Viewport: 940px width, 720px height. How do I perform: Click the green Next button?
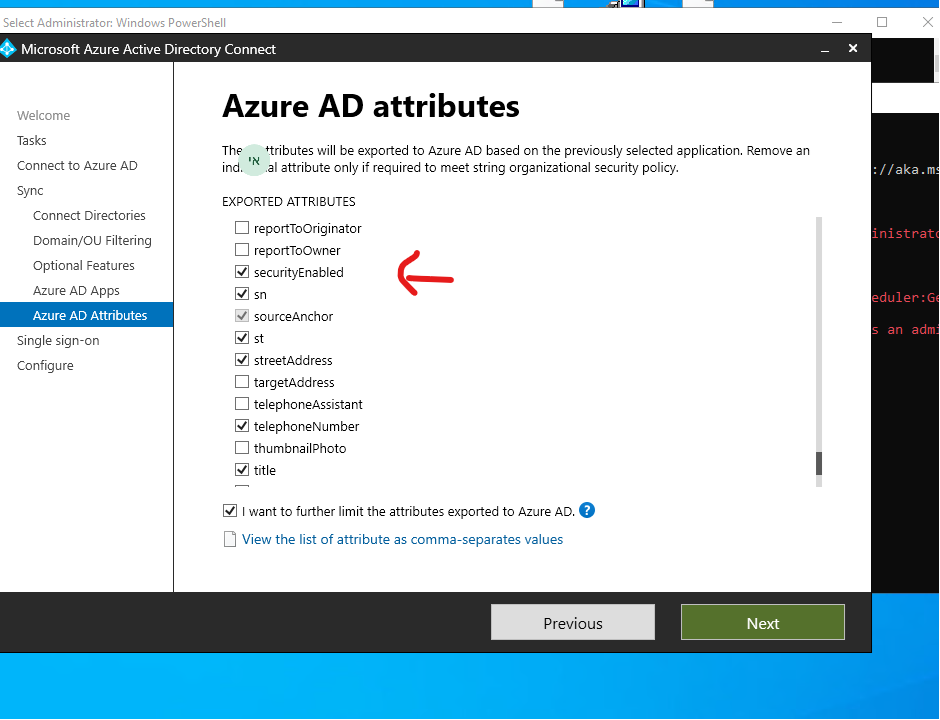point(763,622)
